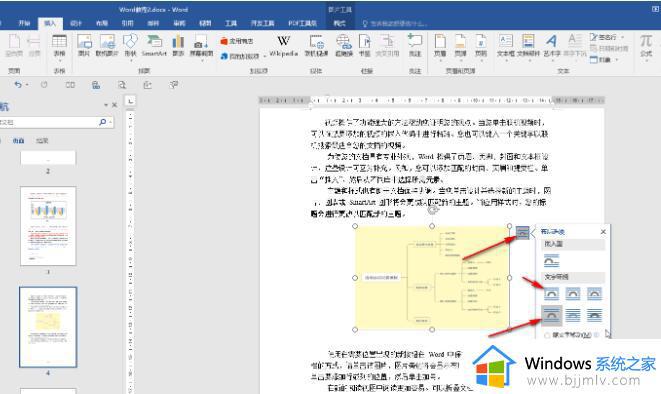Click the mind map picture in document

(432, 278)
